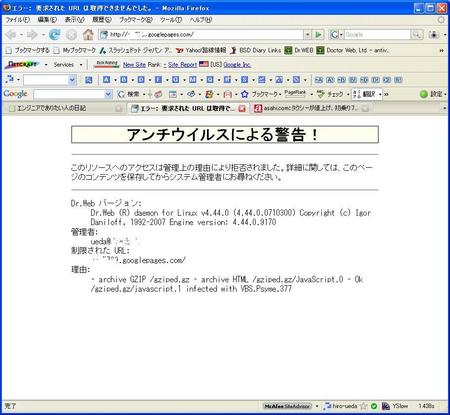This screenshot has height=415, width=450.
Task: Close the エラー tab with its red button
Action: (x=242, y=108)
